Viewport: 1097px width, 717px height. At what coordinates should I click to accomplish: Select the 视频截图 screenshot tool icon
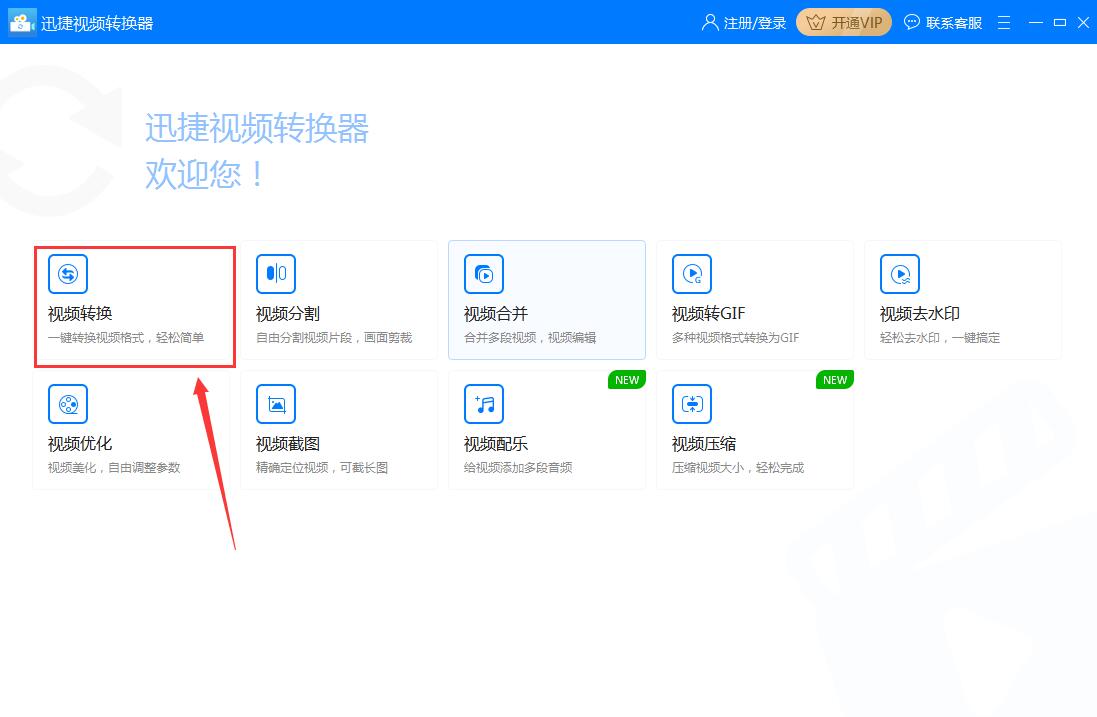[x=275, y=403]
